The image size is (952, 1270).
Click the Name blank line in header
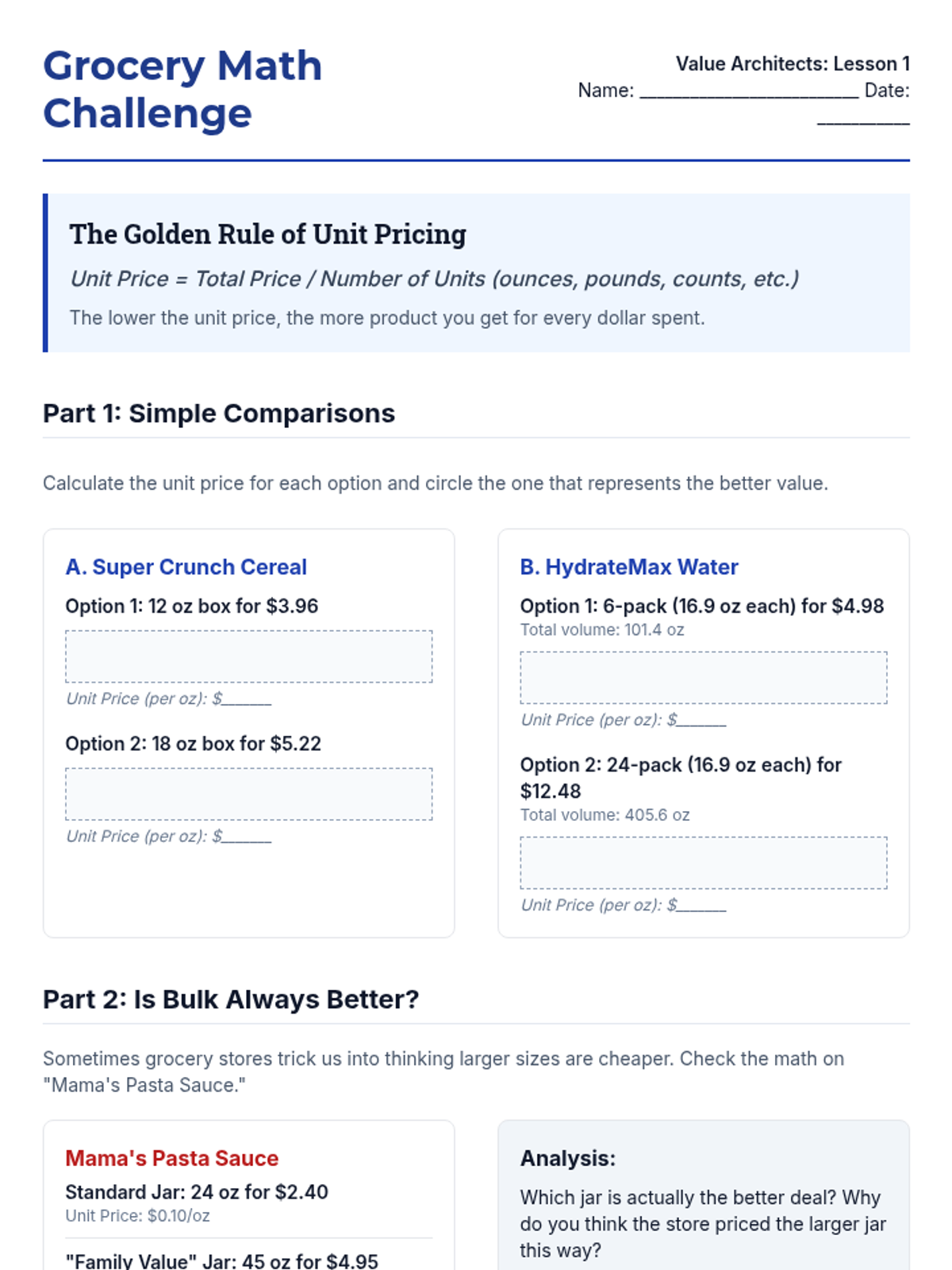click(748, 92)
